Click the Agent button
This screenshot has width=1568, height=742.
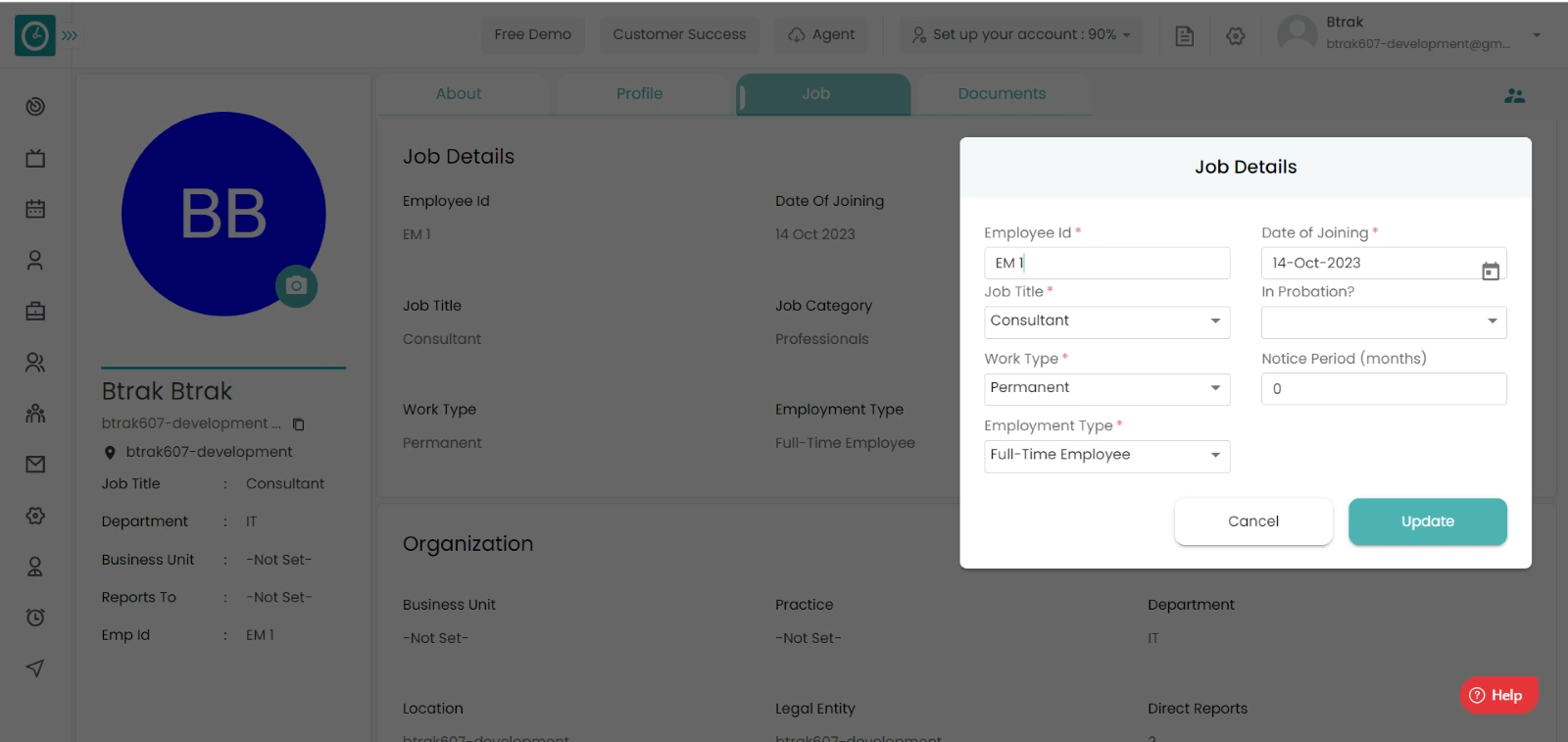pyautogui.click(x=821, y=34)
